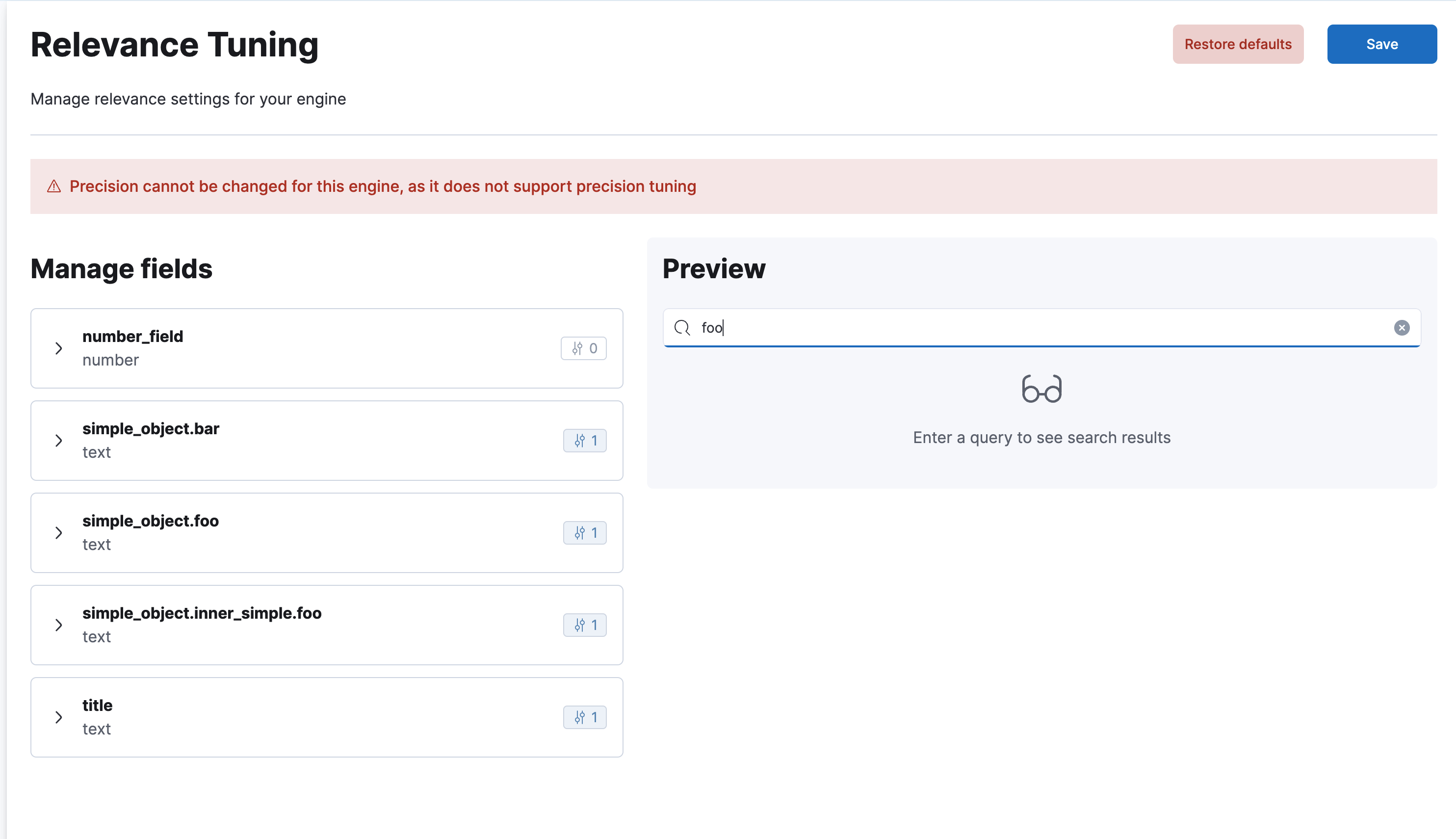Save the relevance tuning settings

[x=1382, y=44]
